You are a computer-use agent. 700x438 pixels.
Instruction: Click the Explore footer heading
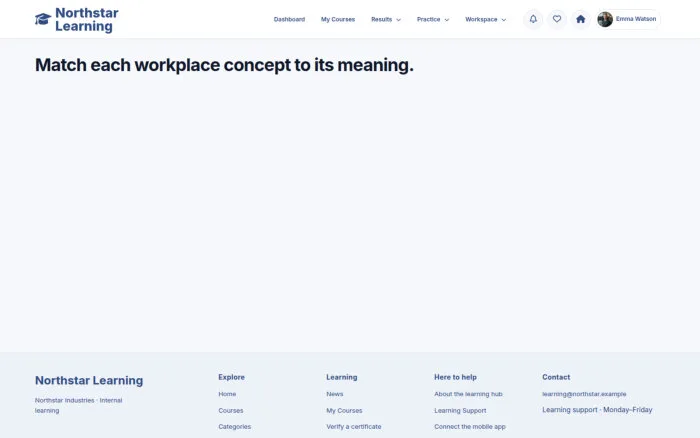231,377
